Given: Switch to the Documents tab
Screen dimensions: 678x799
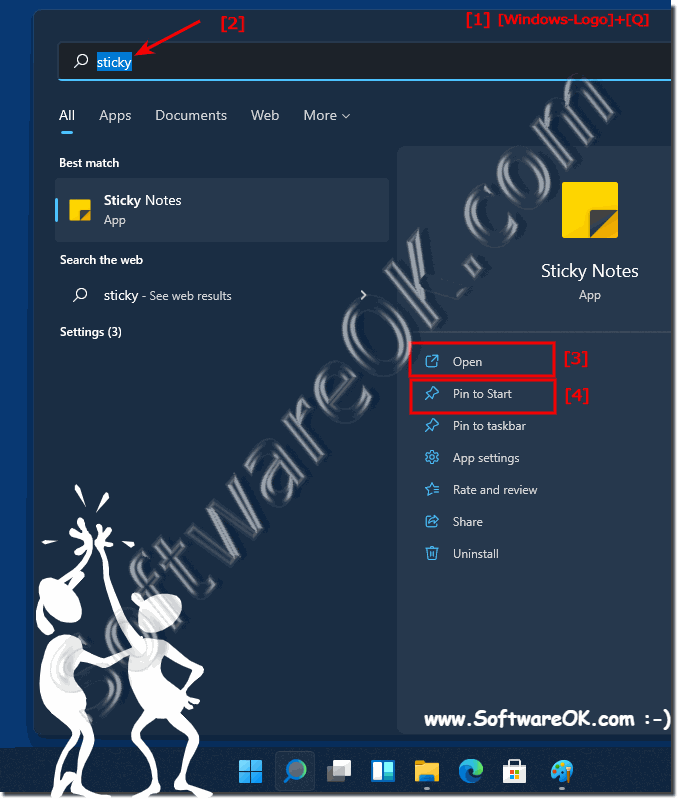Looking at the screenshot, I should (x=191, y=115).
